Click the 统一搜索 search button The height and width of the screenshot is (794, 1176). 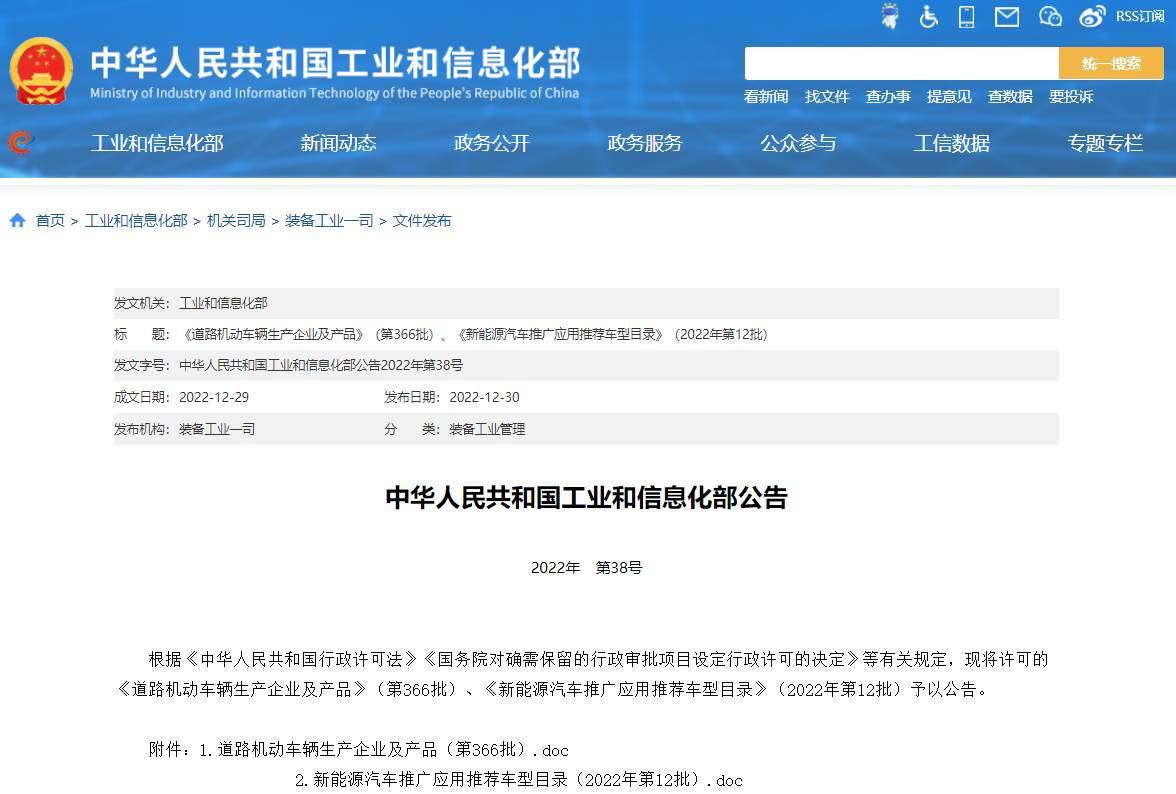pyautogui.click(x=1110, y=62)
